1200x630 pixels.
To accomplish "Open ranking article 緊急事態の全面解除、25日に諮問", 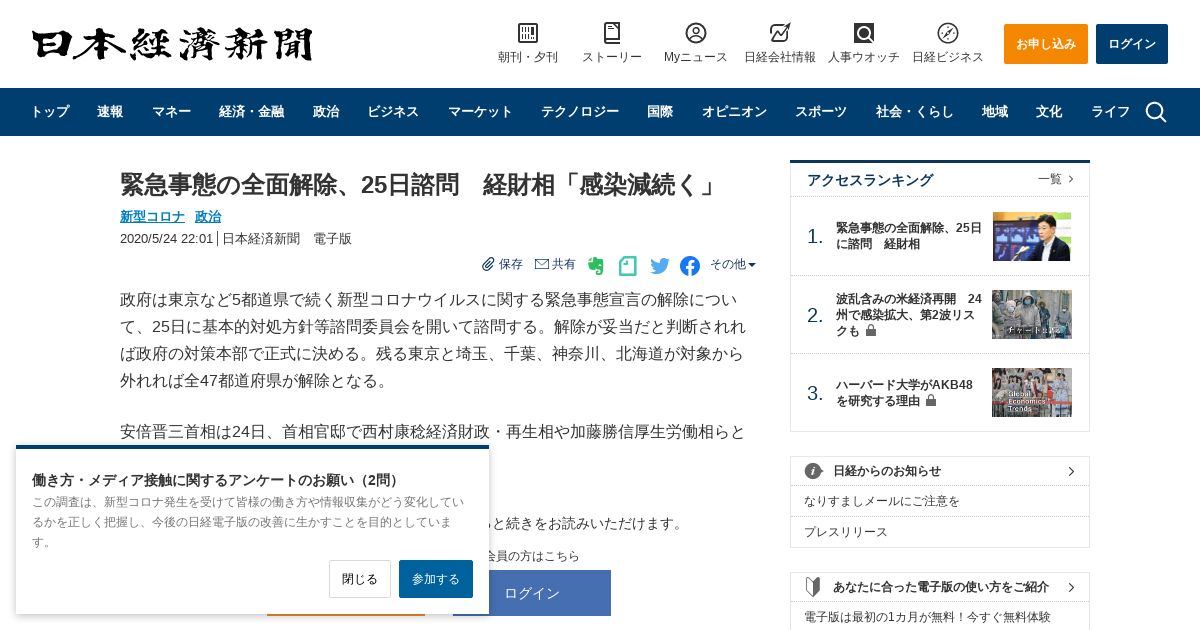I will point(909,236).
